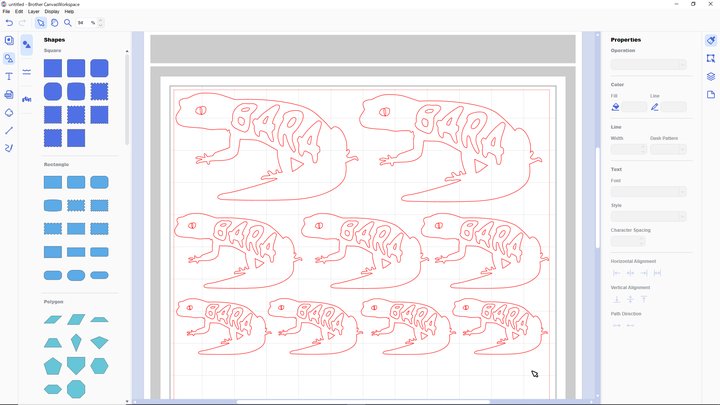Click the canvas horizontal scrollbar
The width and height of the screenshot is (720, 405).
tap(363, 402)
